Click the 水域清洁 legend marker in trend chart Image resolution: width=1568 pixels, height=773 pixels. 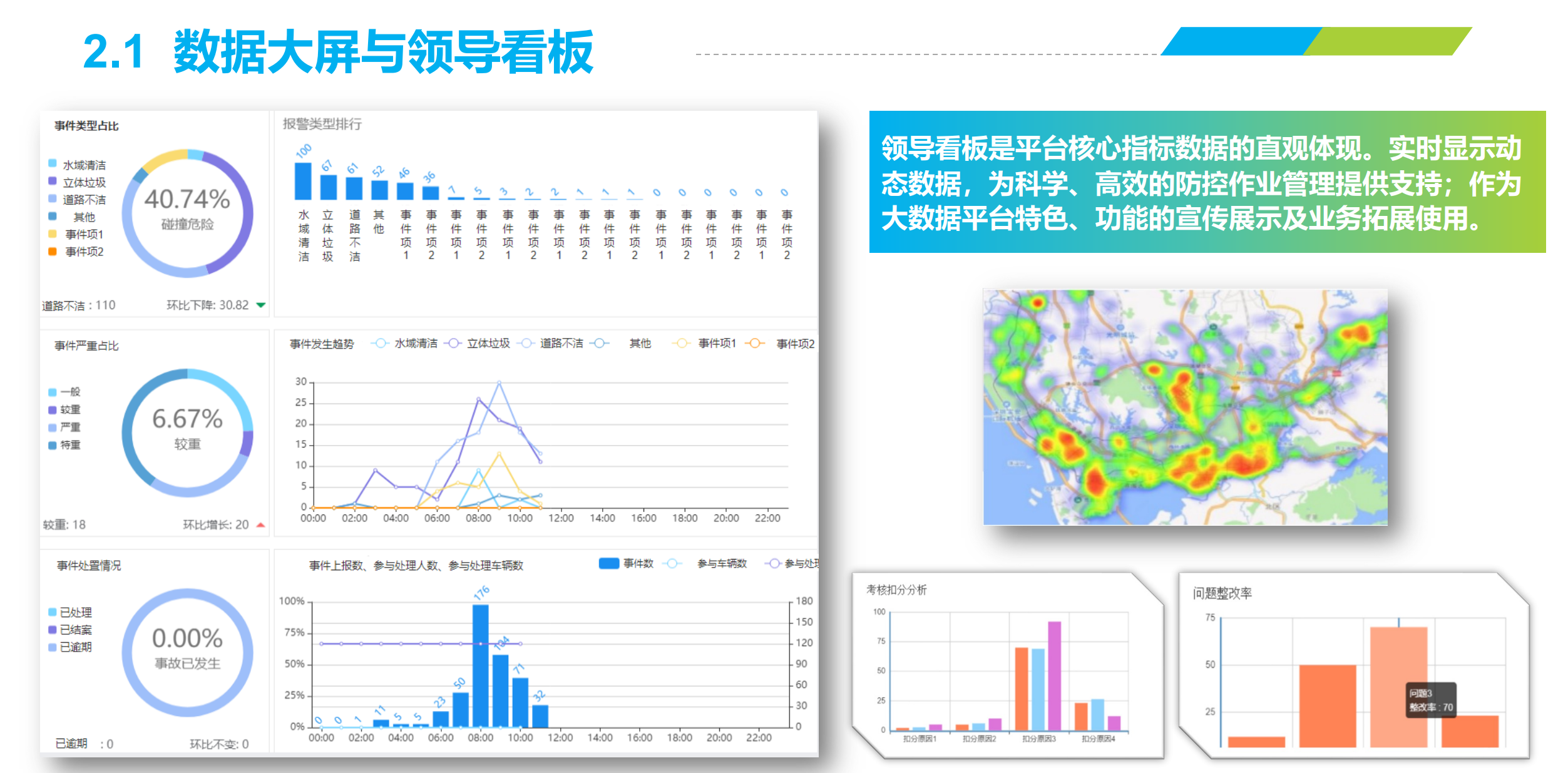[380, 343]
